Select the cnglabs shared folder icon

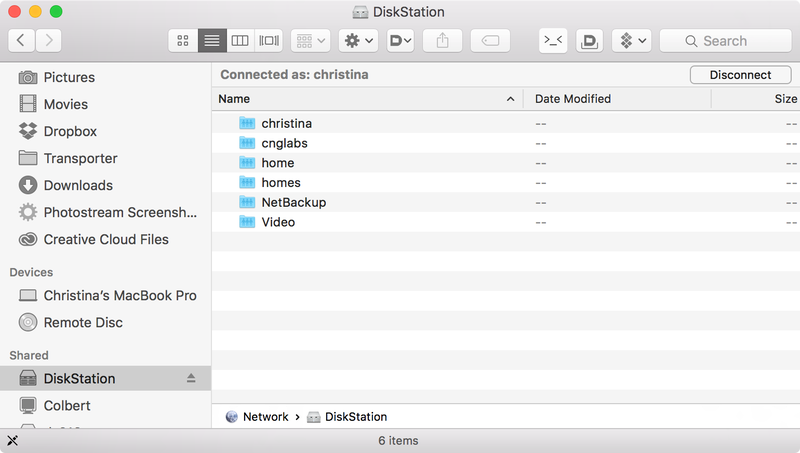247,143
